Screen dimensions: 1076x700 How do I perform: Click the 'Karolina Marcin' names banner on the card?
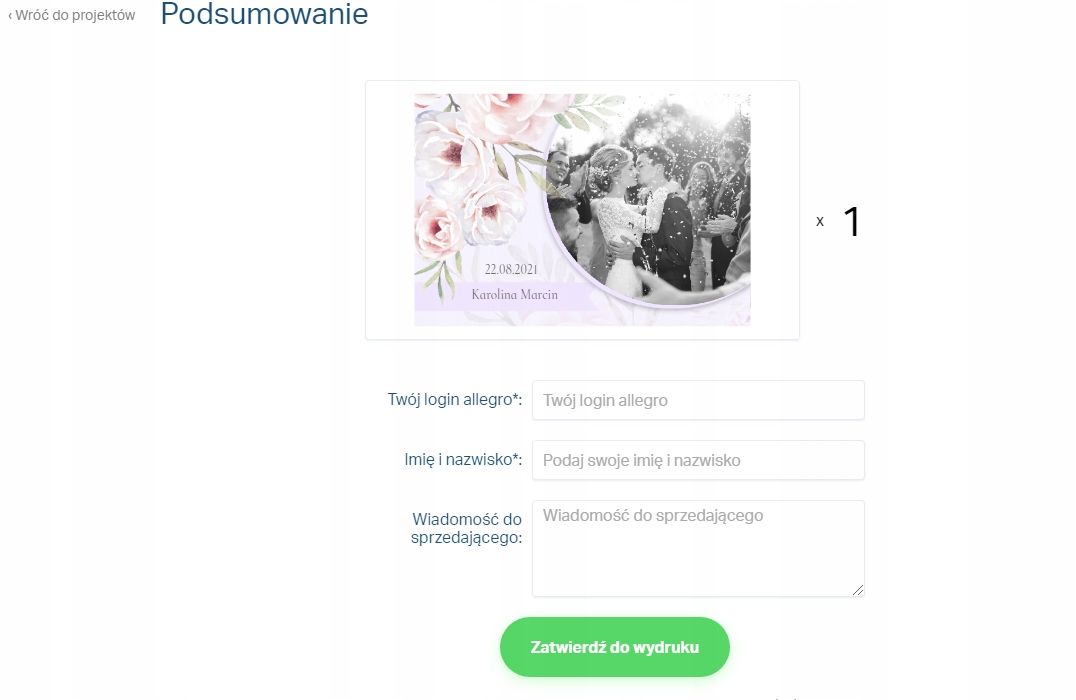(515, 294)
